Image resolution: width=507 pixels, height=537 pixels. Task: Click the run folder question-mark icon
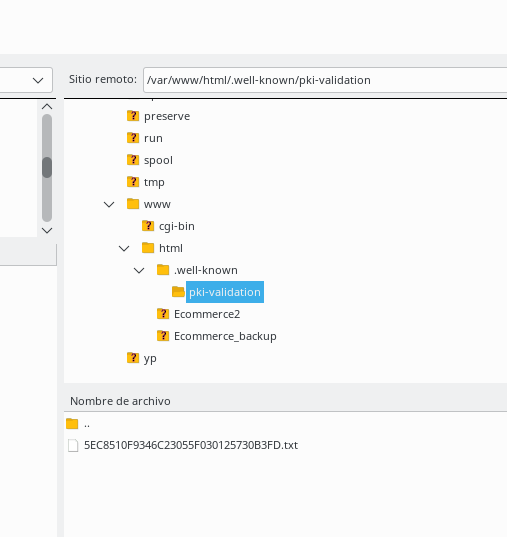[133, 138]
